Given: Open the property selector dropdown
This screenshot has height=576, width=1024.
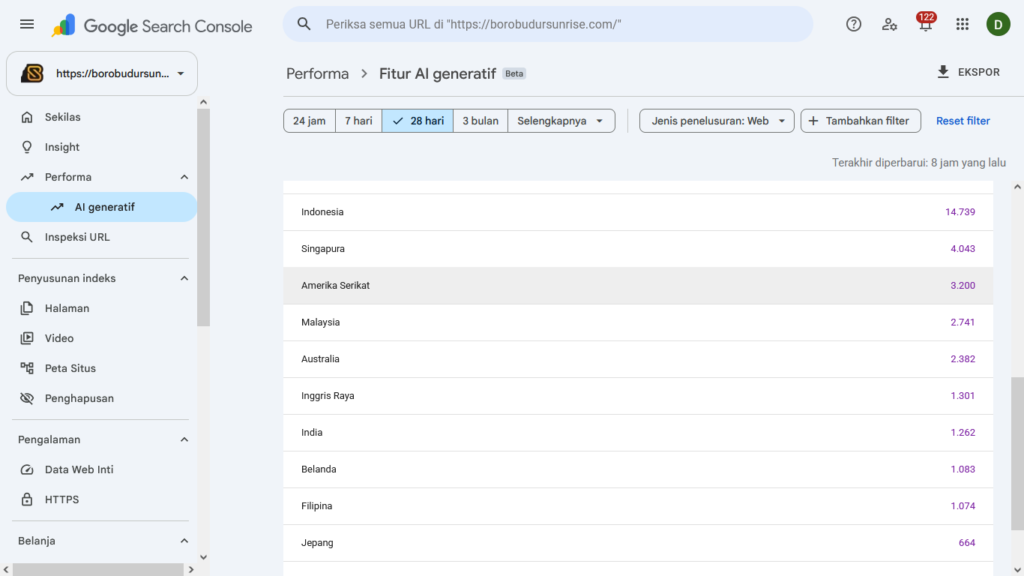Looking at the screenshot, I should 102,74.
